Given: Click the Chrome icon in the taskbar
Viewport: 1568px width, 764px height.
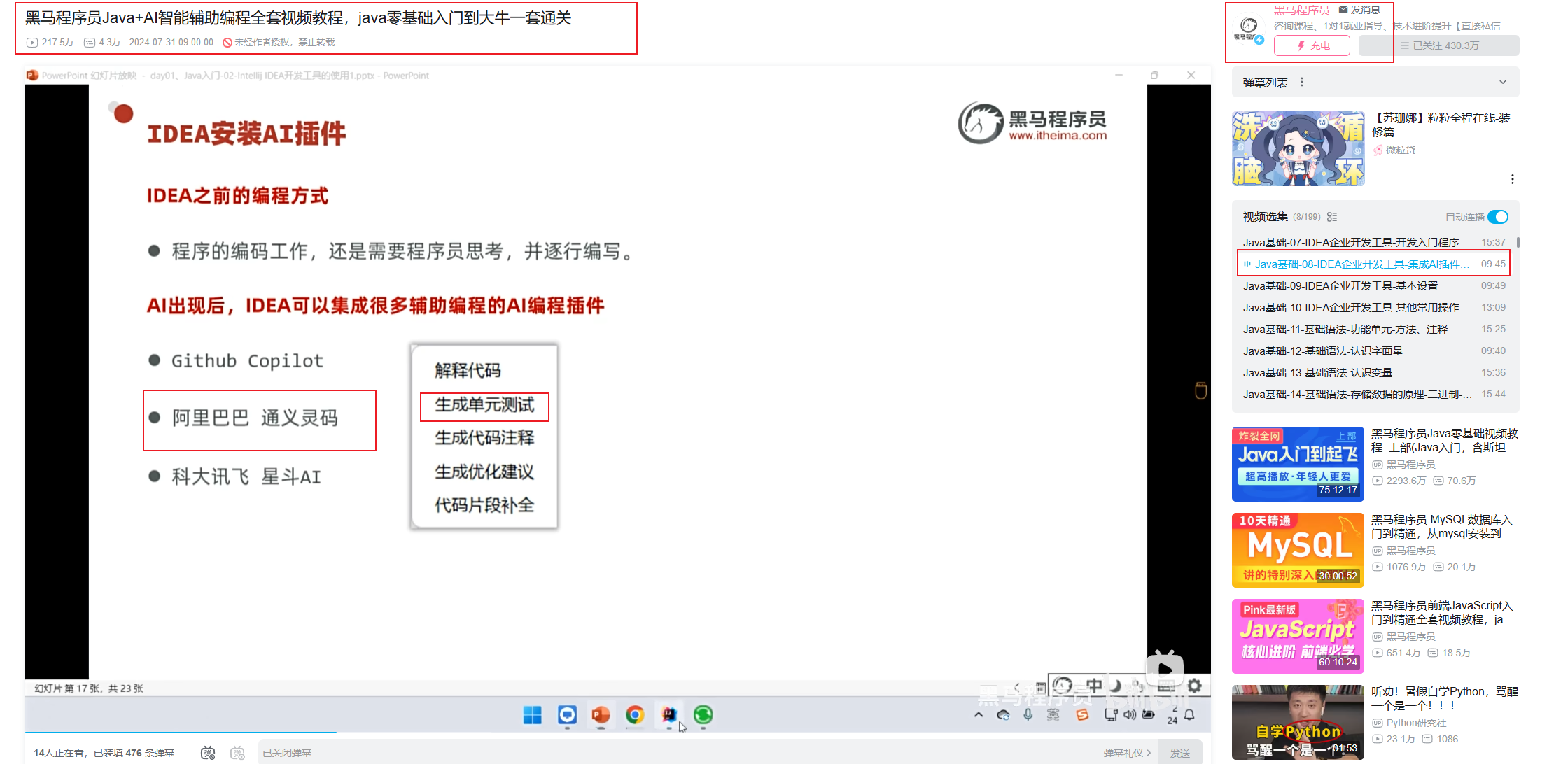Looking at the screenshot, I should tap(635, 715).
